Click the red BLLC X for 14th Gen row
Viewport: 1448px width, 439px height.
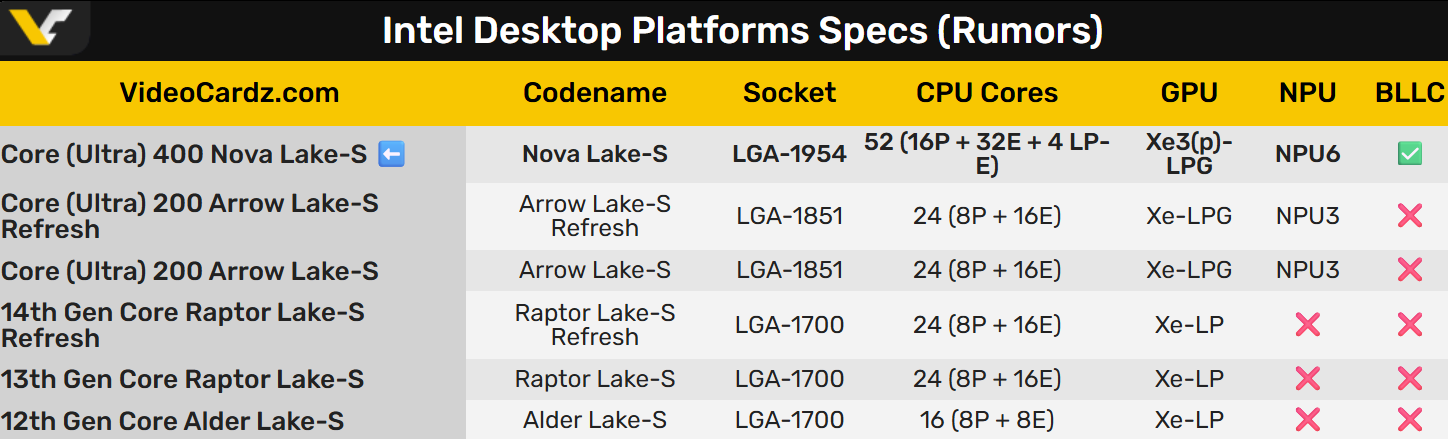coord(1409,325)
